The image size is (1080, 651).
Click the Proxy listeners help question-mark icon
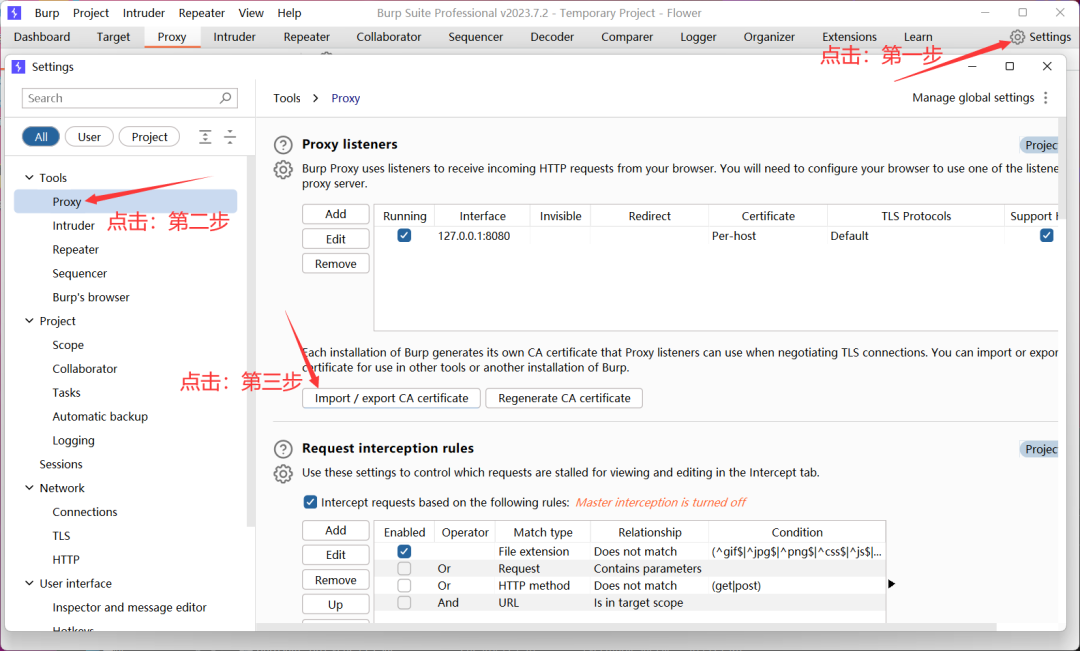pyautogui.click(x=283, y=145)
